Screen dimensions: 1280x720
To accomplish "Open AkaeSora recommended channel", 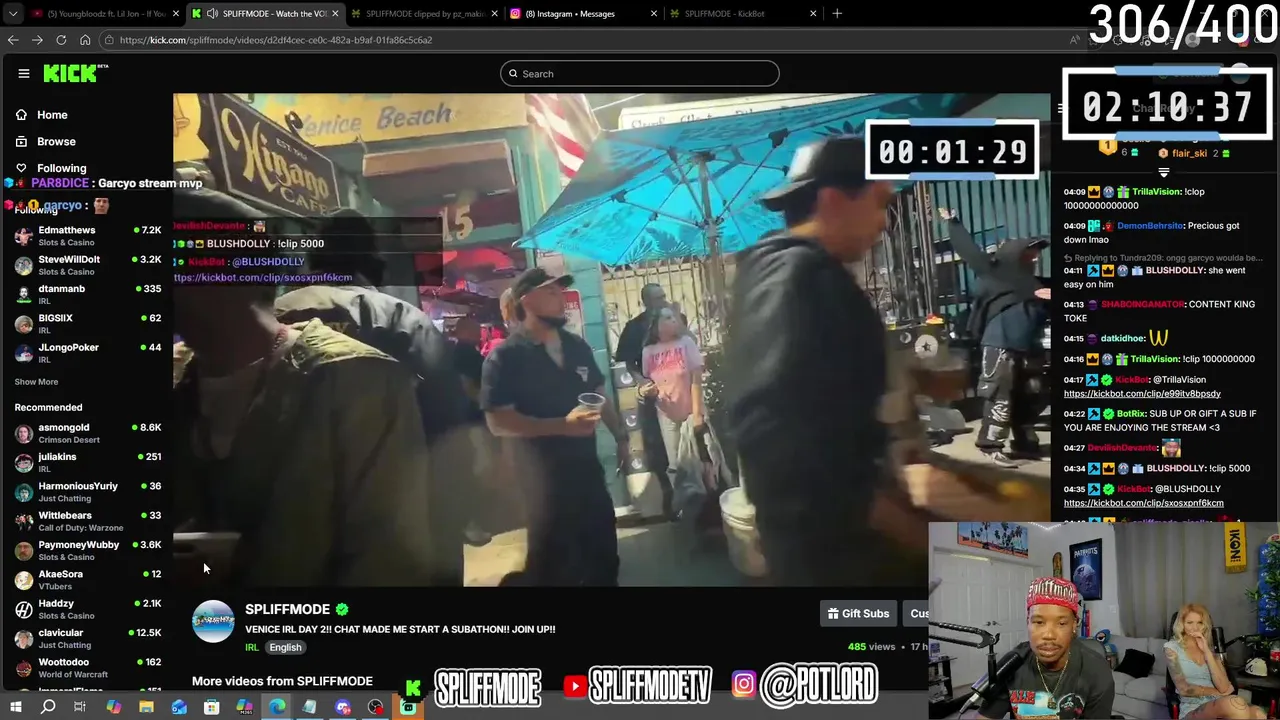I will (88, 579).
